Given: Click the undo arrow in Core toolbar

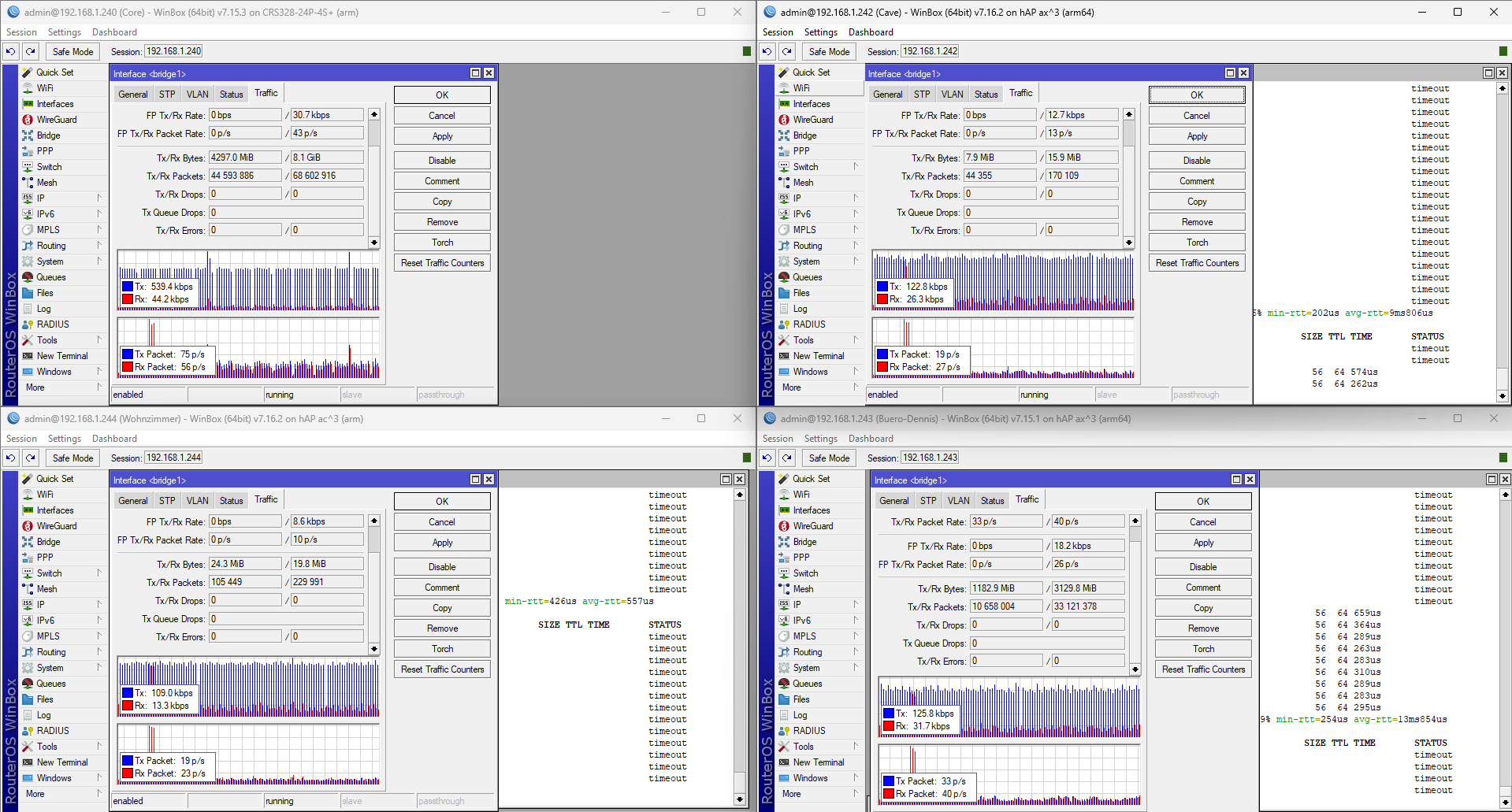Looking at the screenshot, I should coord(10,52).
